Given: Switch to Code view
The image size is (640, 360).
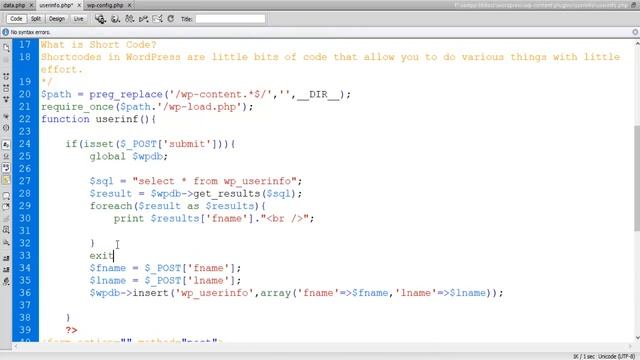Looking at the screenshot, I should click(x=16, y=19).
